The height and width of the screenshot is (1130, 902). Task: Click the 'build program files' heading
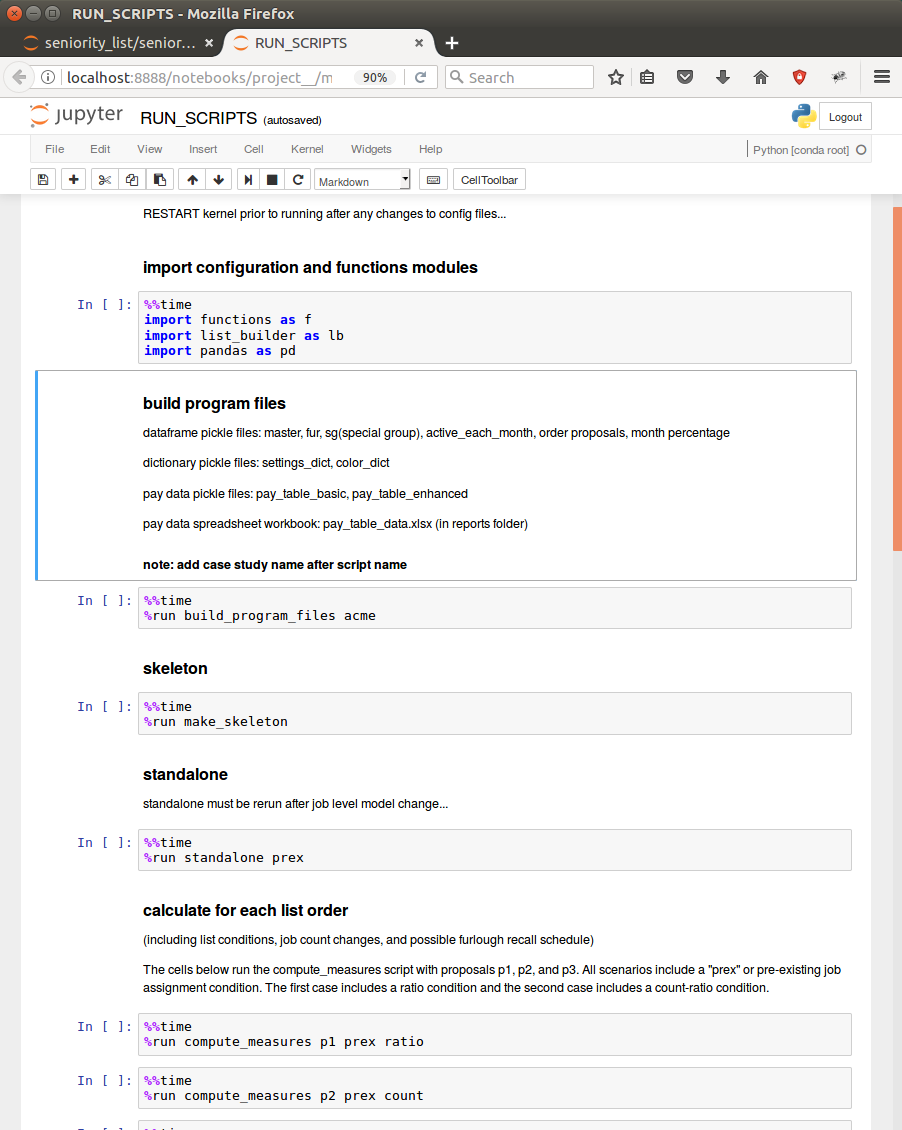(x=214, y=404)
